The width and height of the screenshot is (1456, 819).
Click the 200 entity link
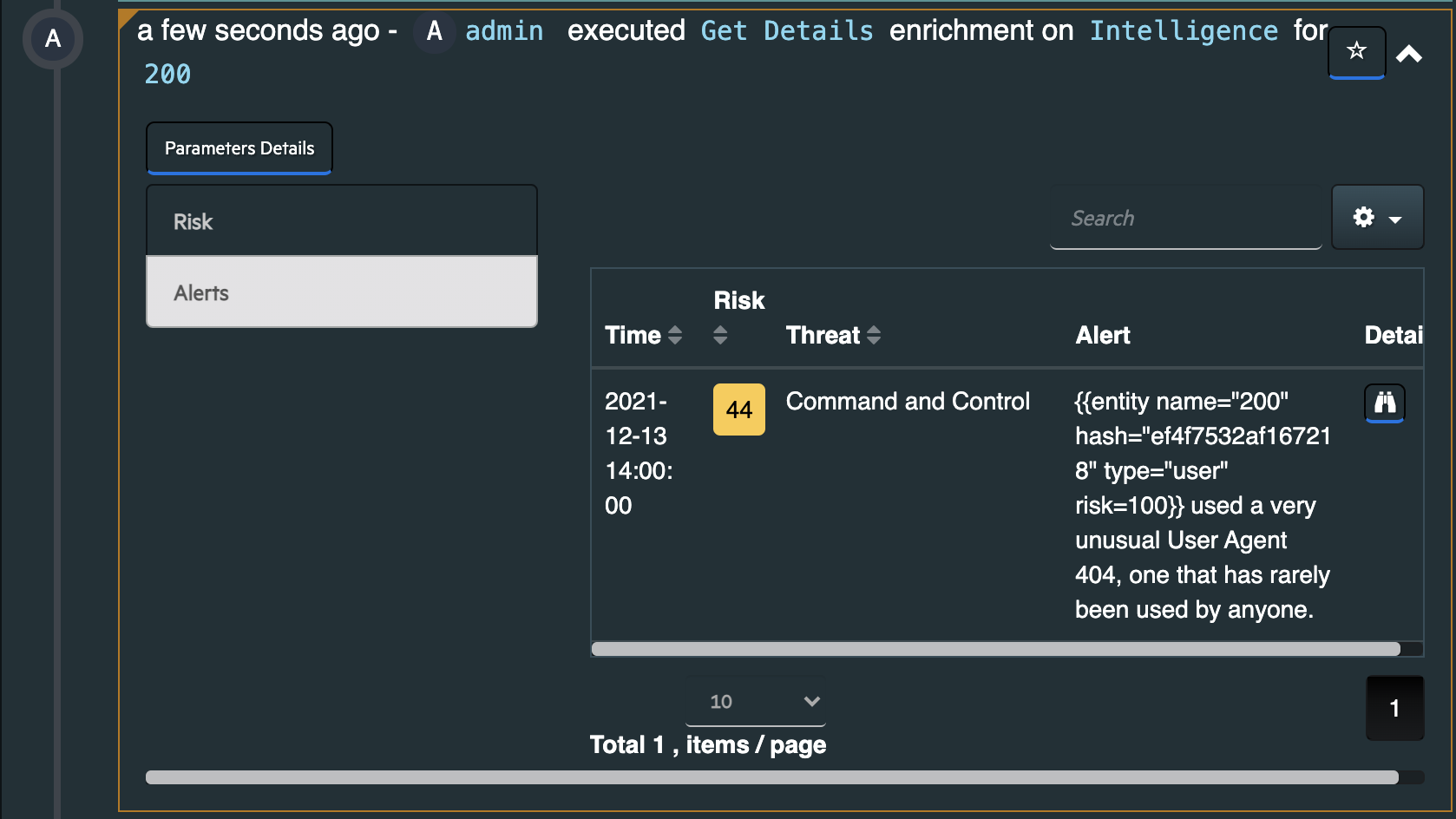(167, 75)
